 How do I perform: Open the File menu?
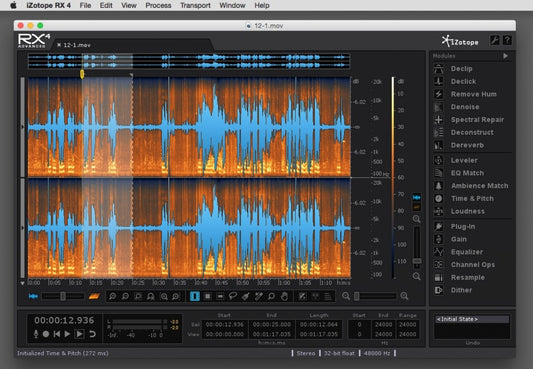pyautogui.click(x=85, y=5)
